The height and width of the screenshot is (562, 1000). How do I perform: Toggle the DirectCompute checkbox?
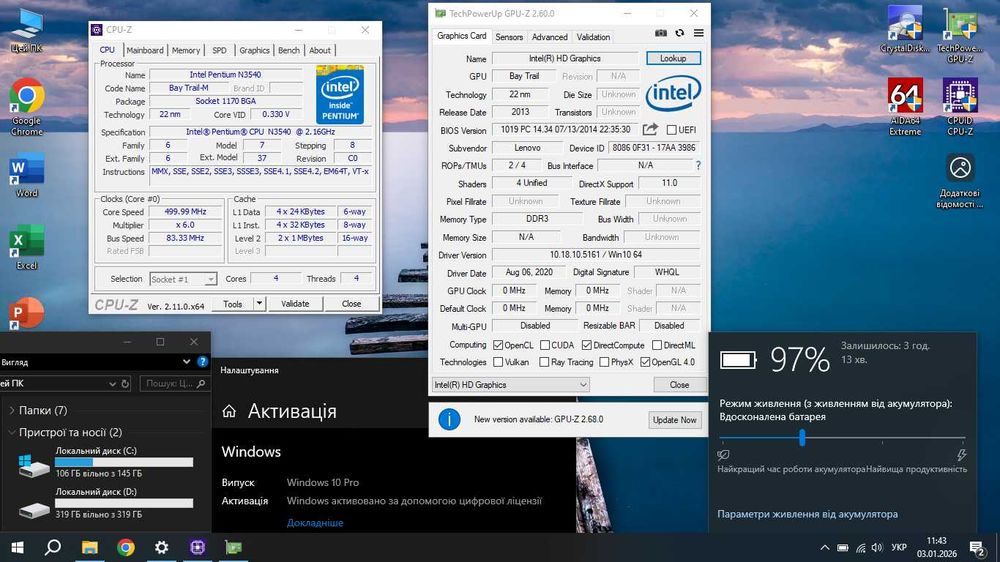click(587, 345)
